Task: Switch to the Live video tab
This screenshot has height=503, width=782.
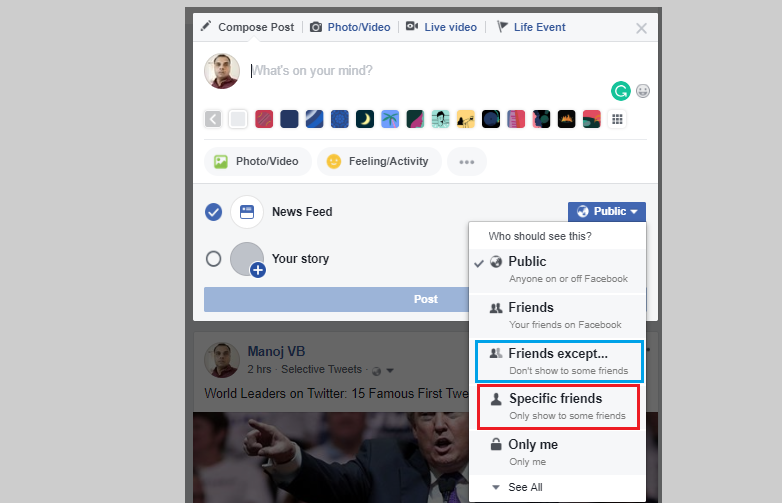Action: tap(441, 27)
